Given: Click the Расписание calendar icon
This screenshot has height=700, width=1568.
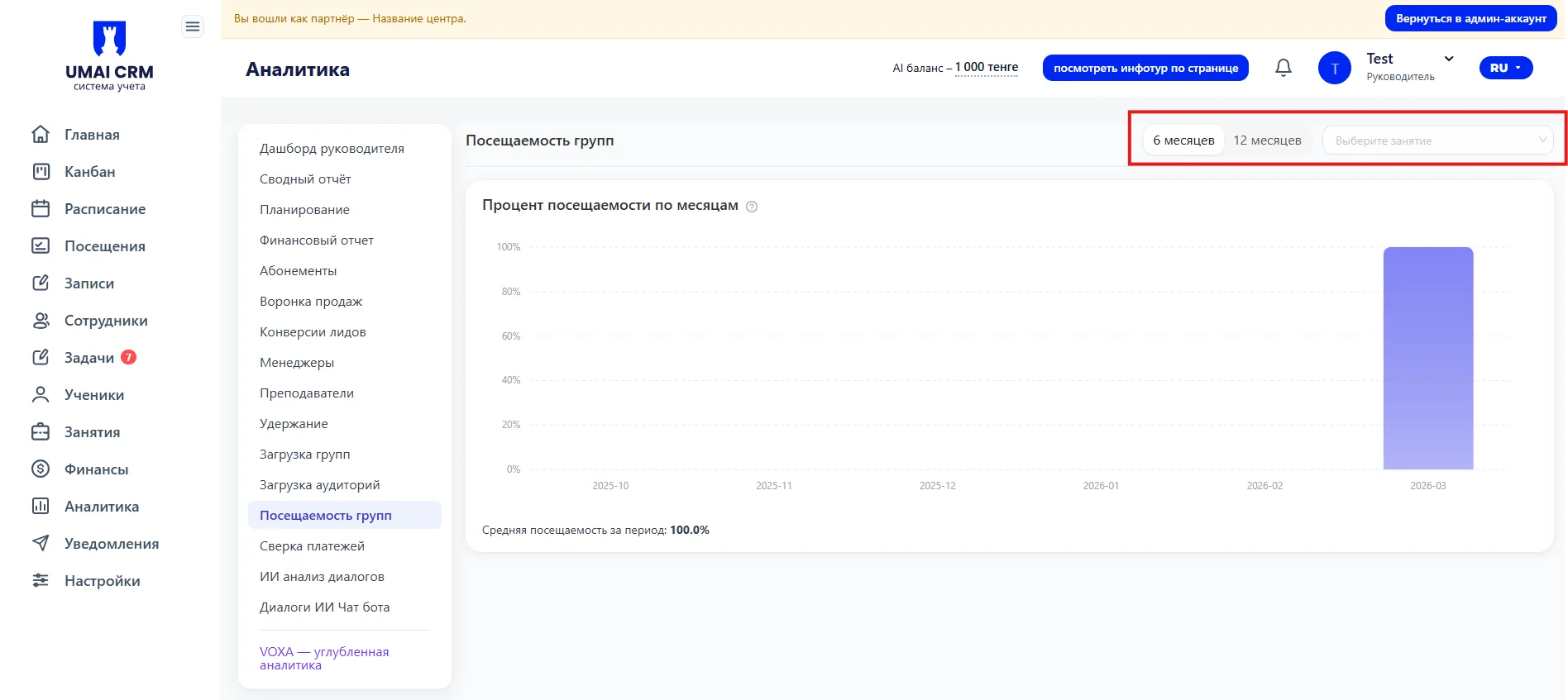Looking at the screenshot, I should pyautogui.click(x=41, y=208).
